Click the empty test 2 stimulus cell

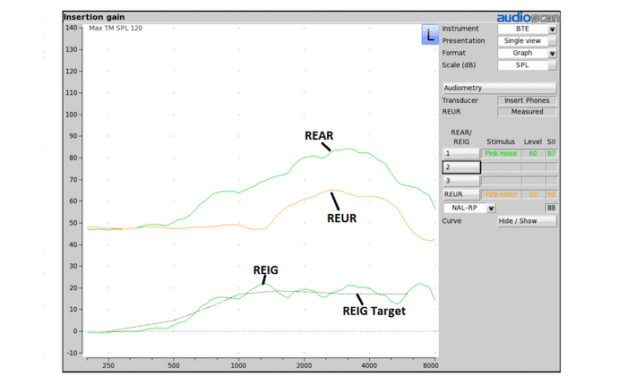point(501,167)
